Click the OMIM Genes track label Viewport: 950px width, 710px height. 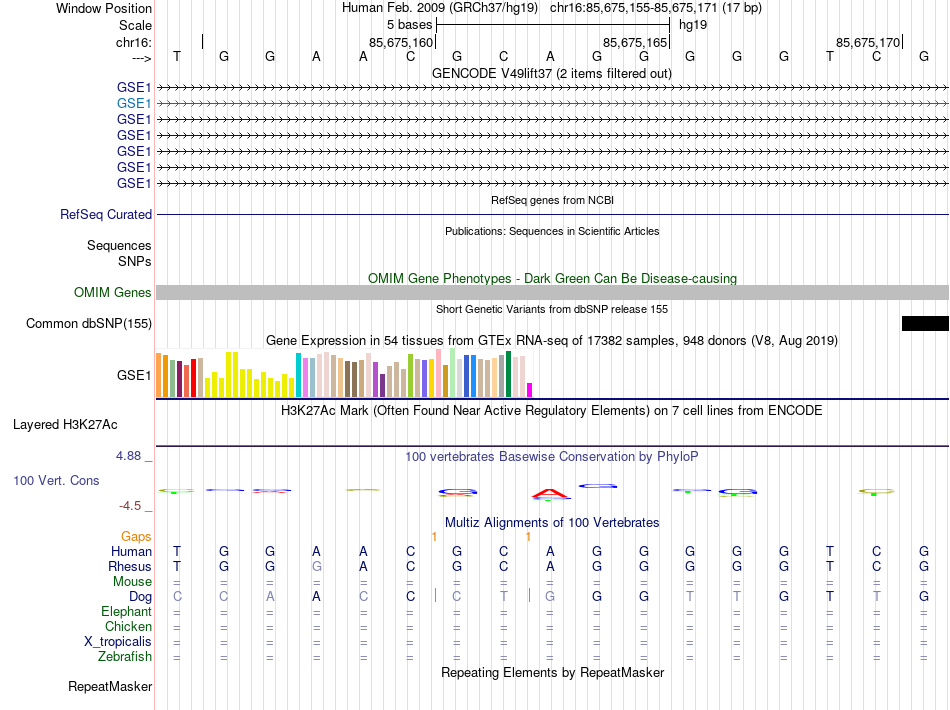(x=113, y=293)
